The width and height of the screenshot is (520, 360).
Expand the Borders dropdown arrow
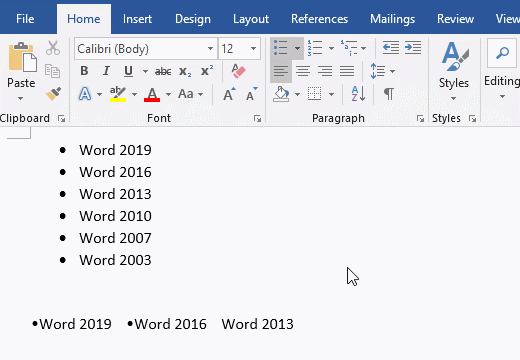click(x=331, y=94)
